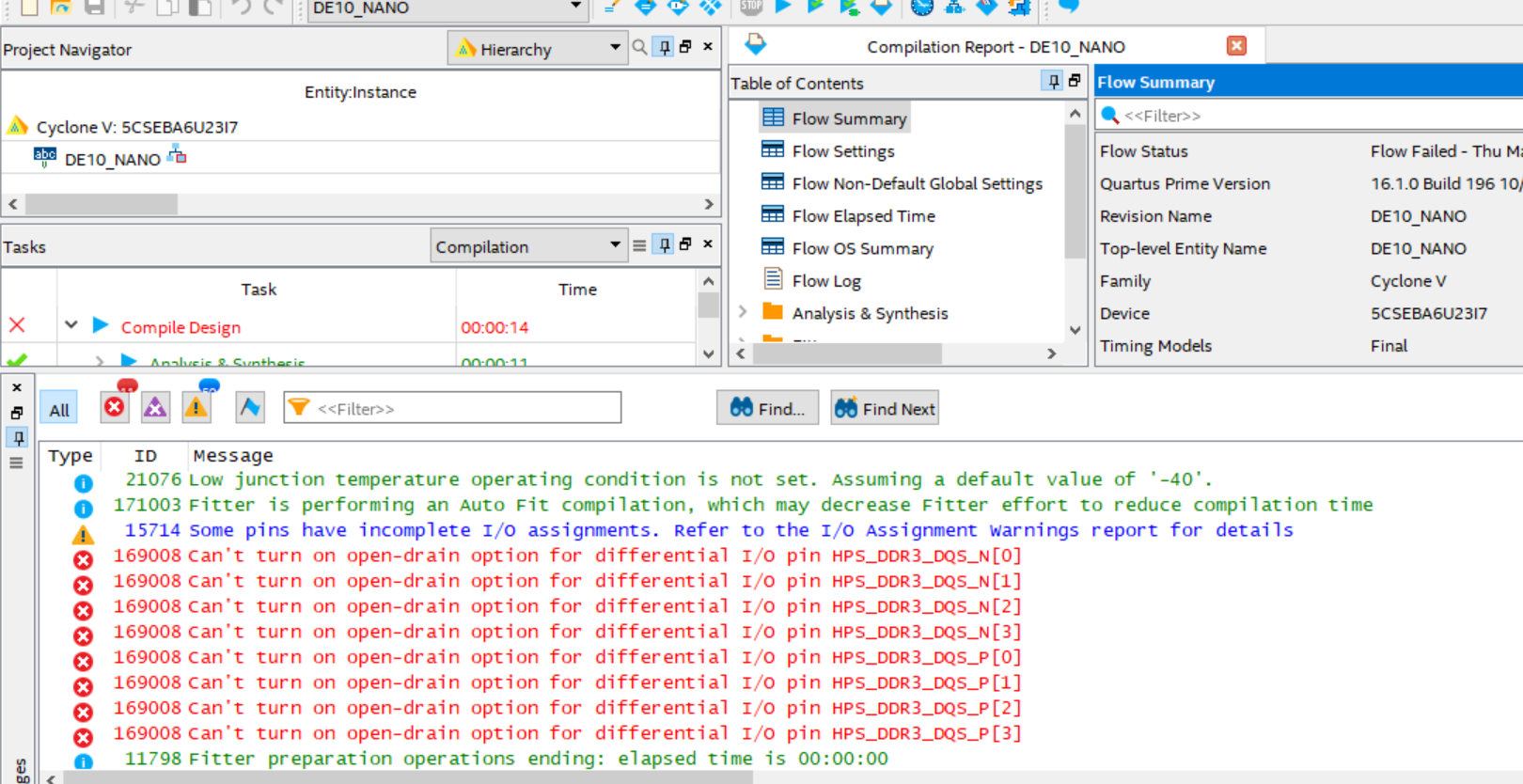
Task: Start compilation with the blue play icon
Action: click(x=783, y=7)
